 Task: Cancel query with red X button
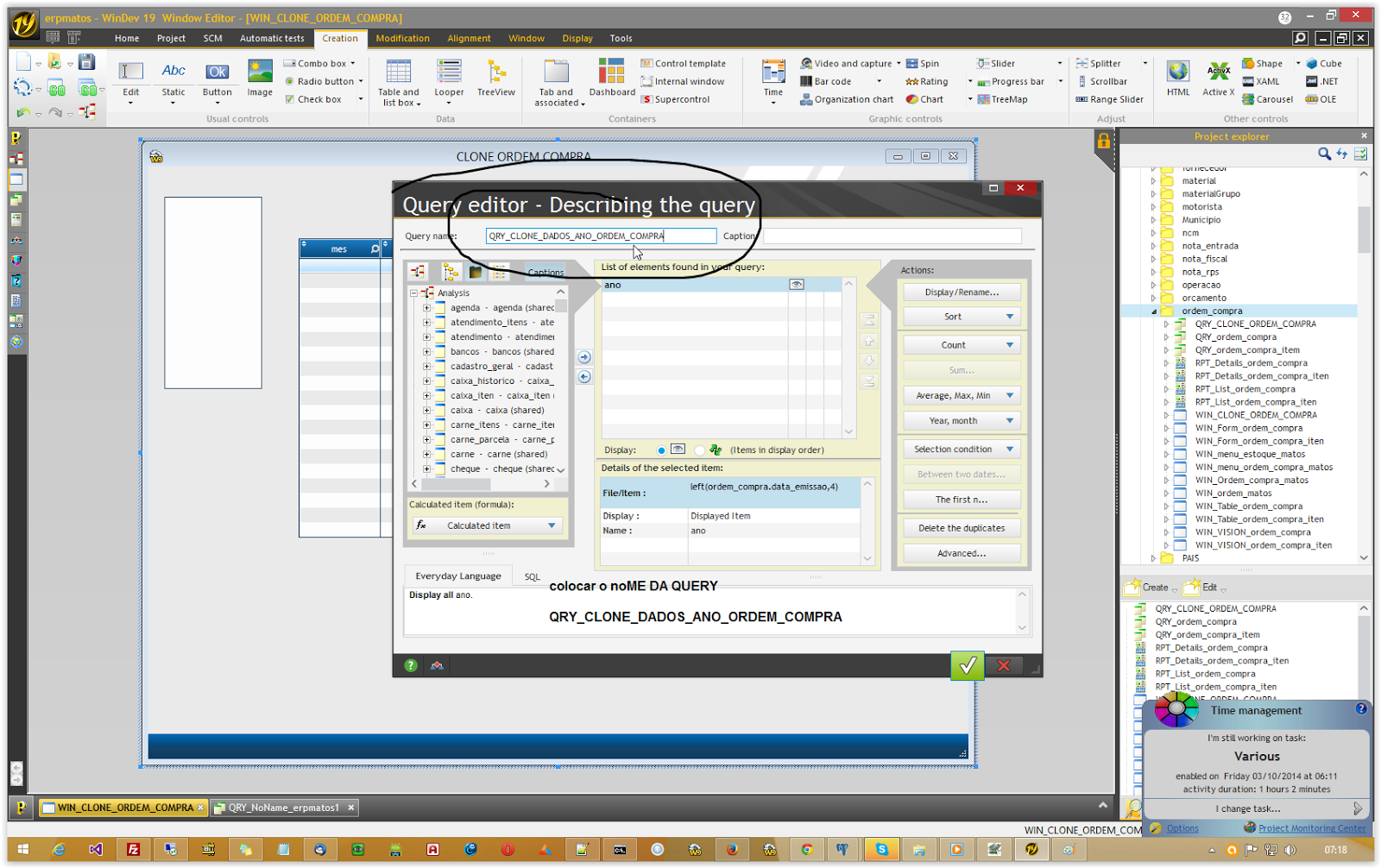coord(1004,665)
